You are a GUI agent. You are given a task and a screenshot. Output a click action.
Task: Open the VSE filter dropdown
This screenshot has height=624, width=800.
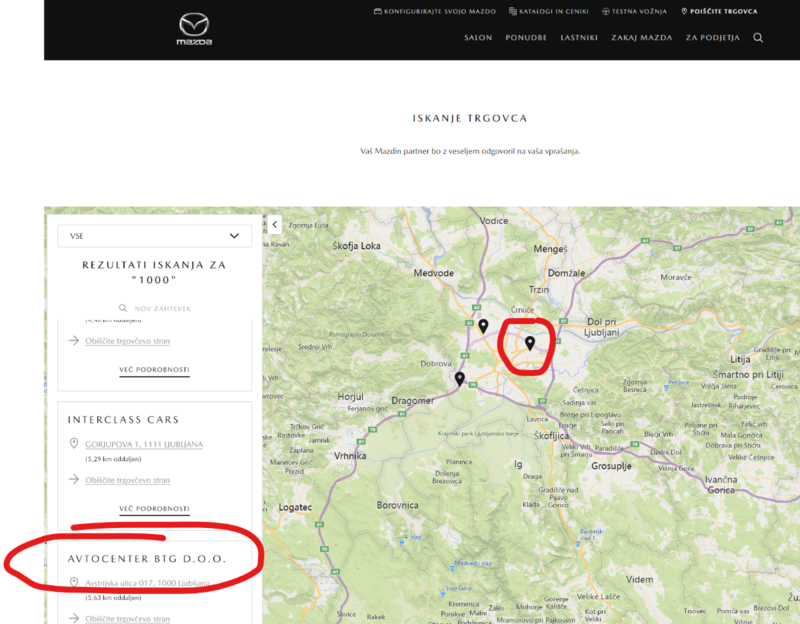coord(153,236)
